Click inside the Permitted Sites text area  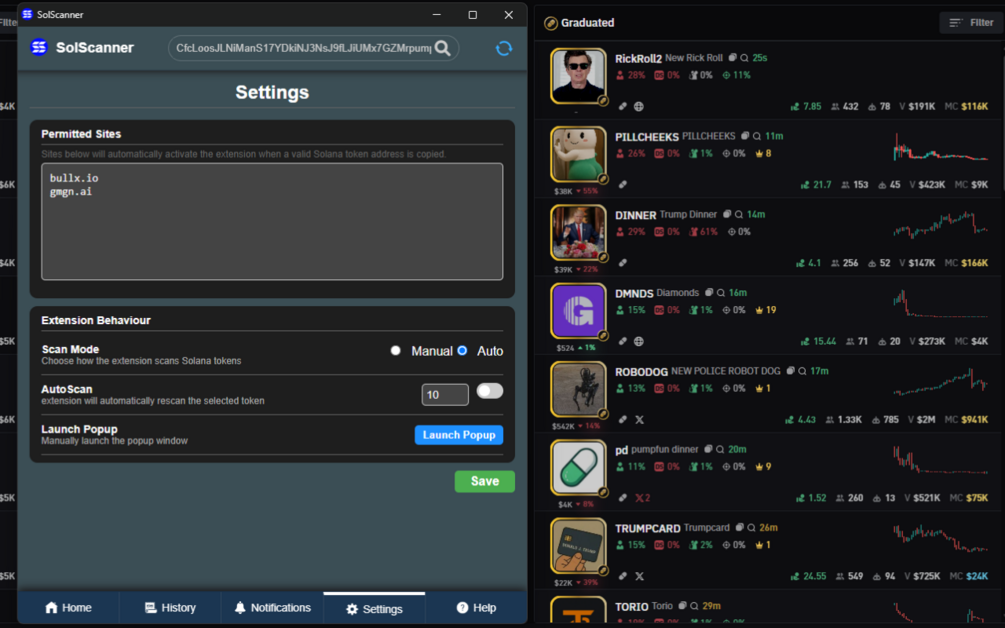(272, 221)
